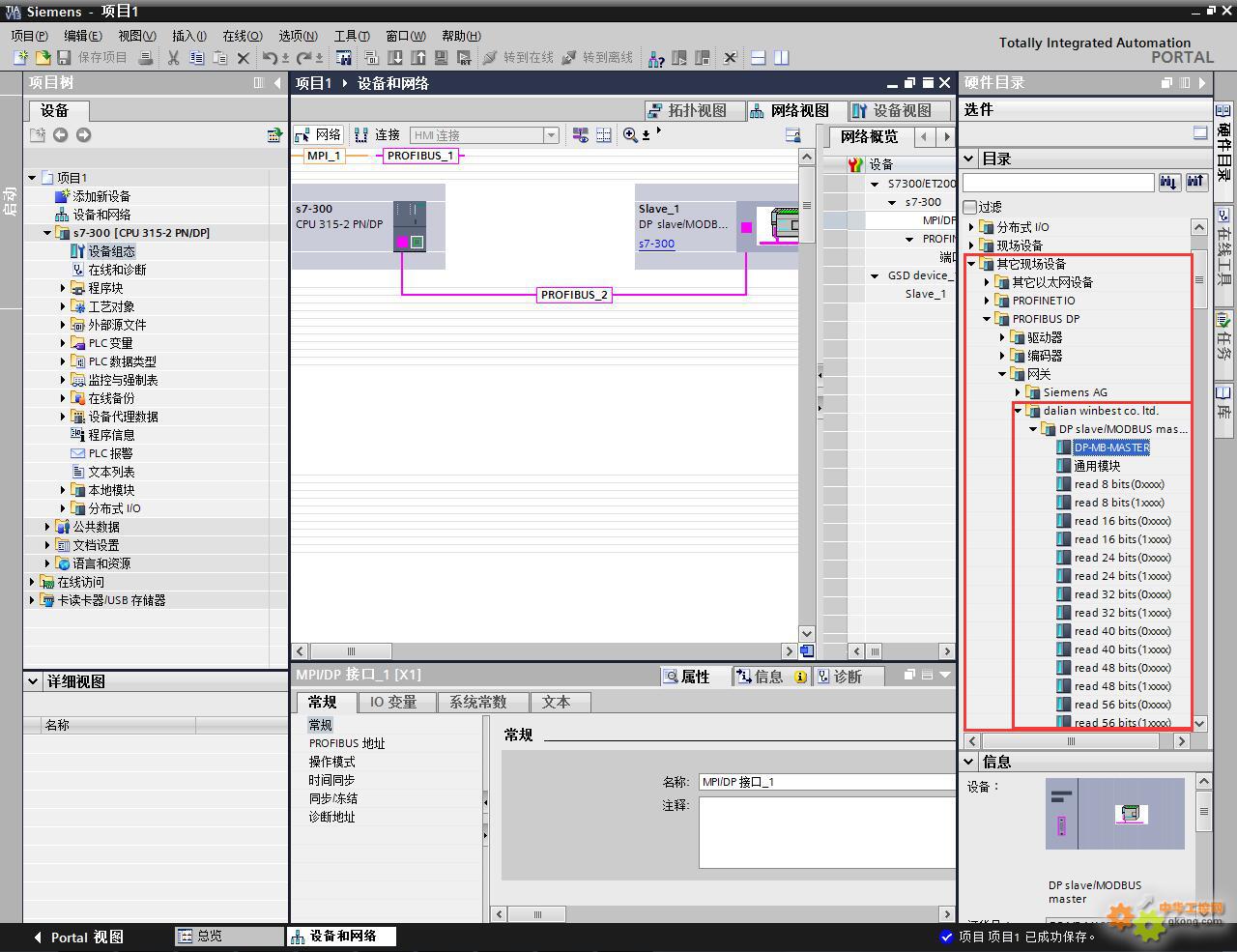Toggle the 过滤 filter checkbox
The image size is (1237, 952).
pyautogui.click(x=970, y=207)
